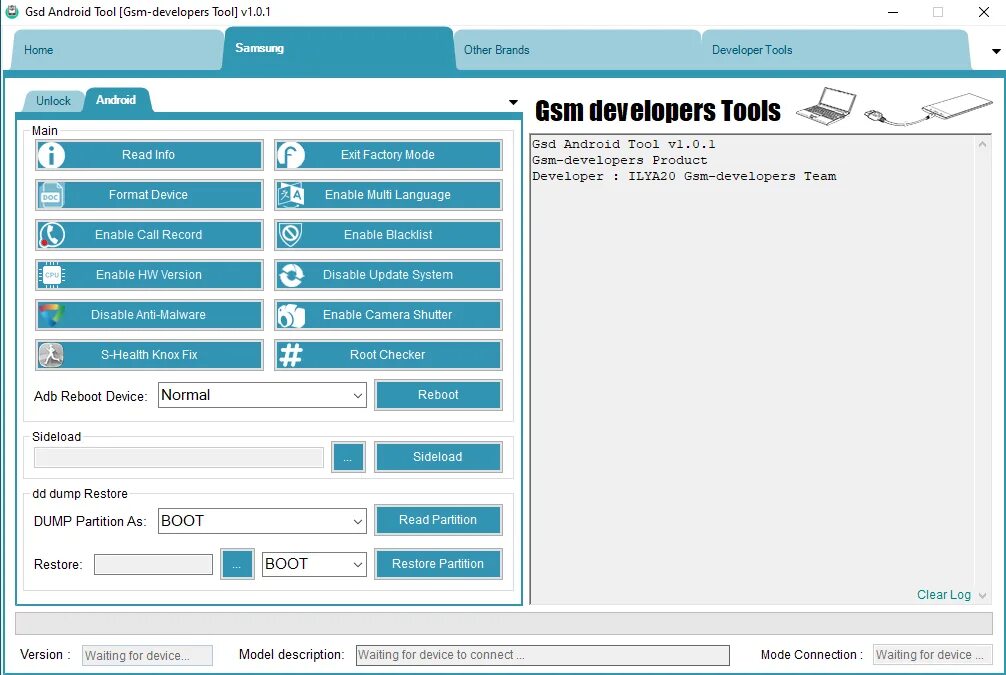The image size is (1006, 675).
Task: Click the Sideload button
Action: point(438,457)
